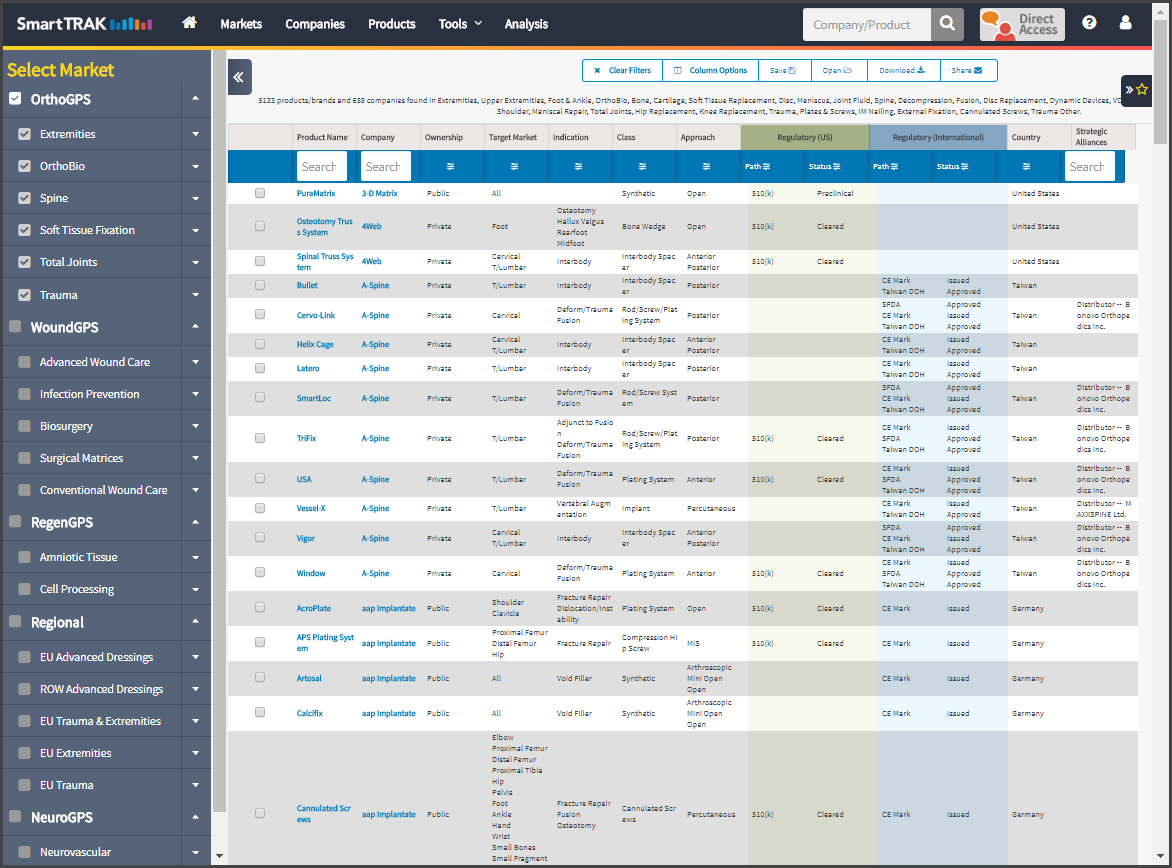Open the user account icon

1125,23
